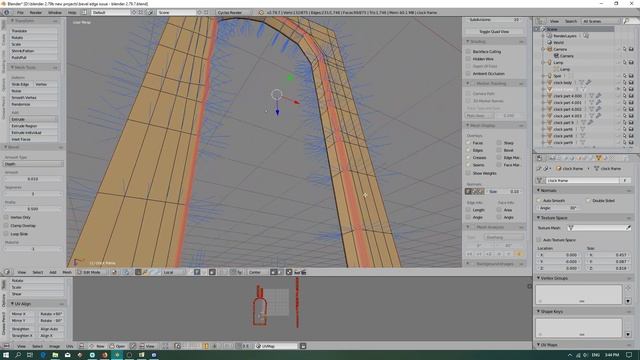Toggle render icon for clock part 4.000

631,96
